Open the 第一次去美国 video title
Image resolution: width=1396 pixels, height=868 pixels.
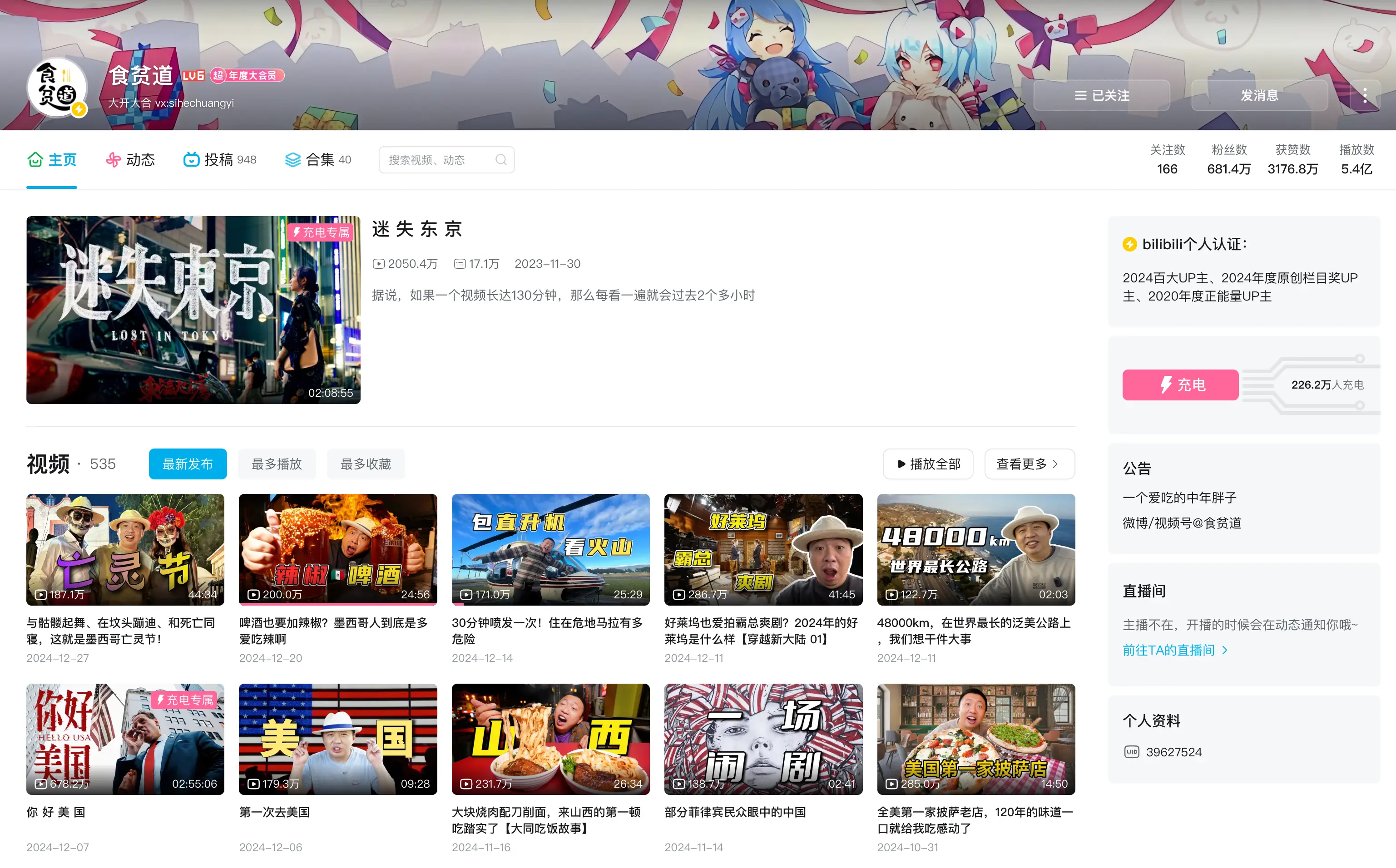(274, 812)
